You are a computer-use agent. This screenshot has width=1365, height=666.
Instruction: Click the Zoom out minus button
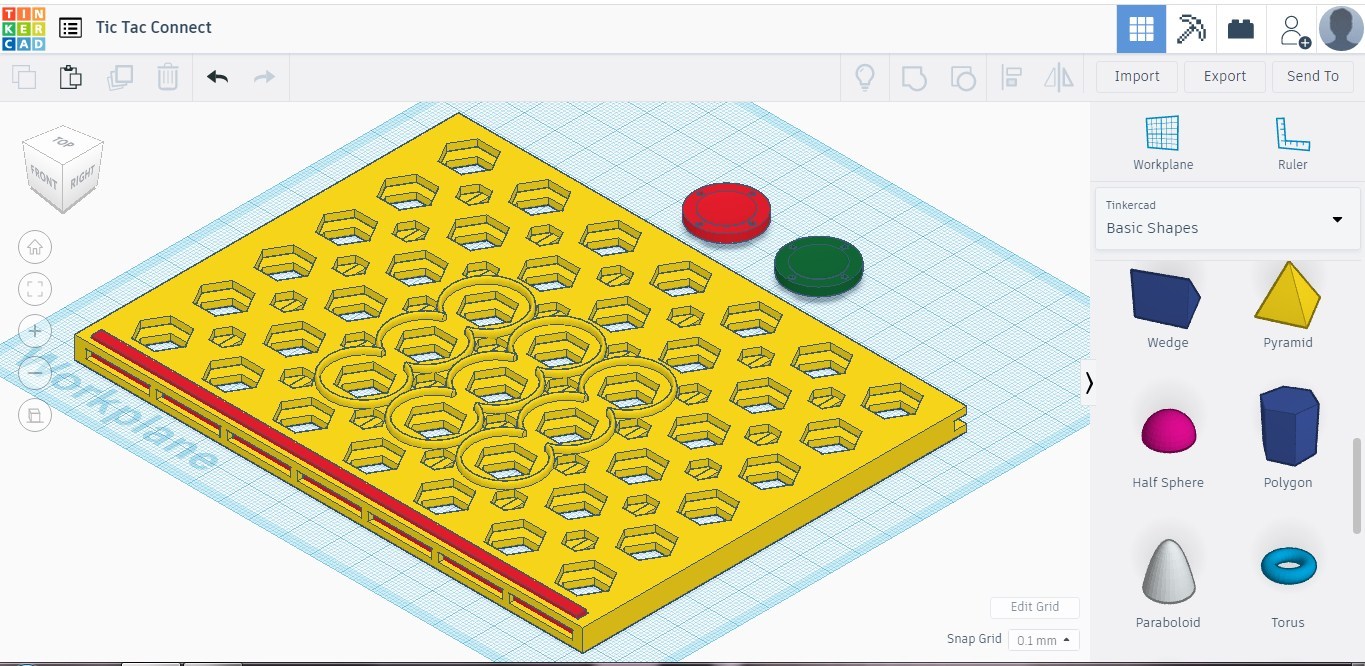(35, 373)
